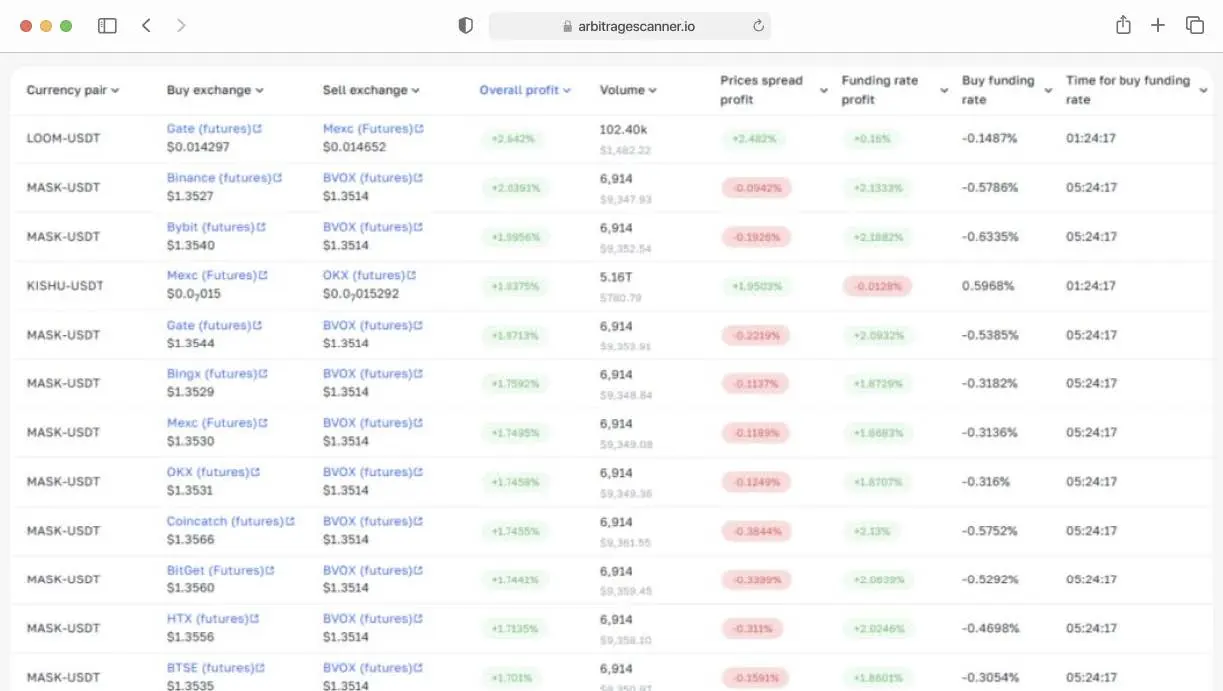Select the KISHU-USDT currency pair cell
1223x691 pixels.
tap(65, 286)
